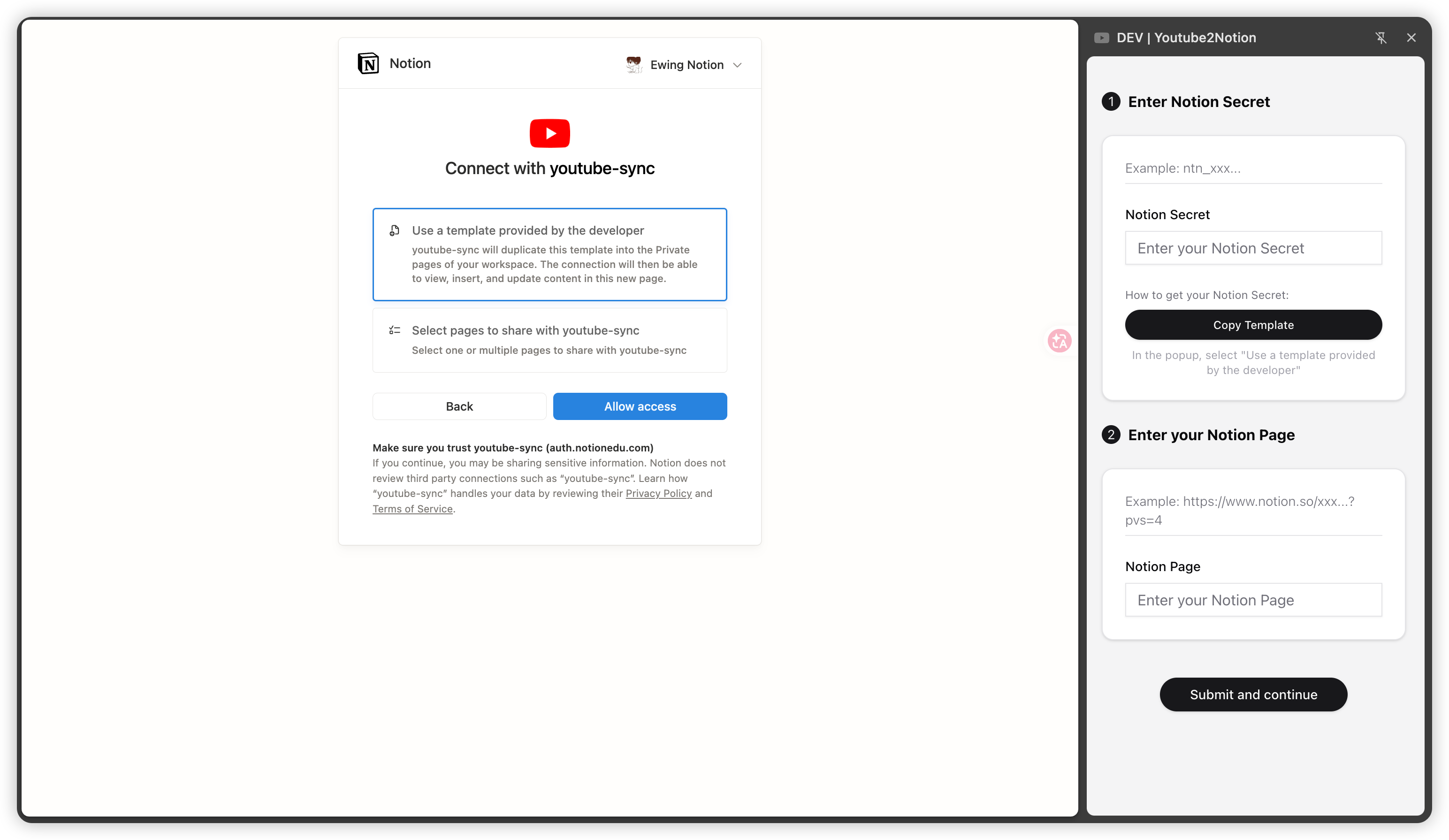Click the Notion logo icon

[368, 63]
